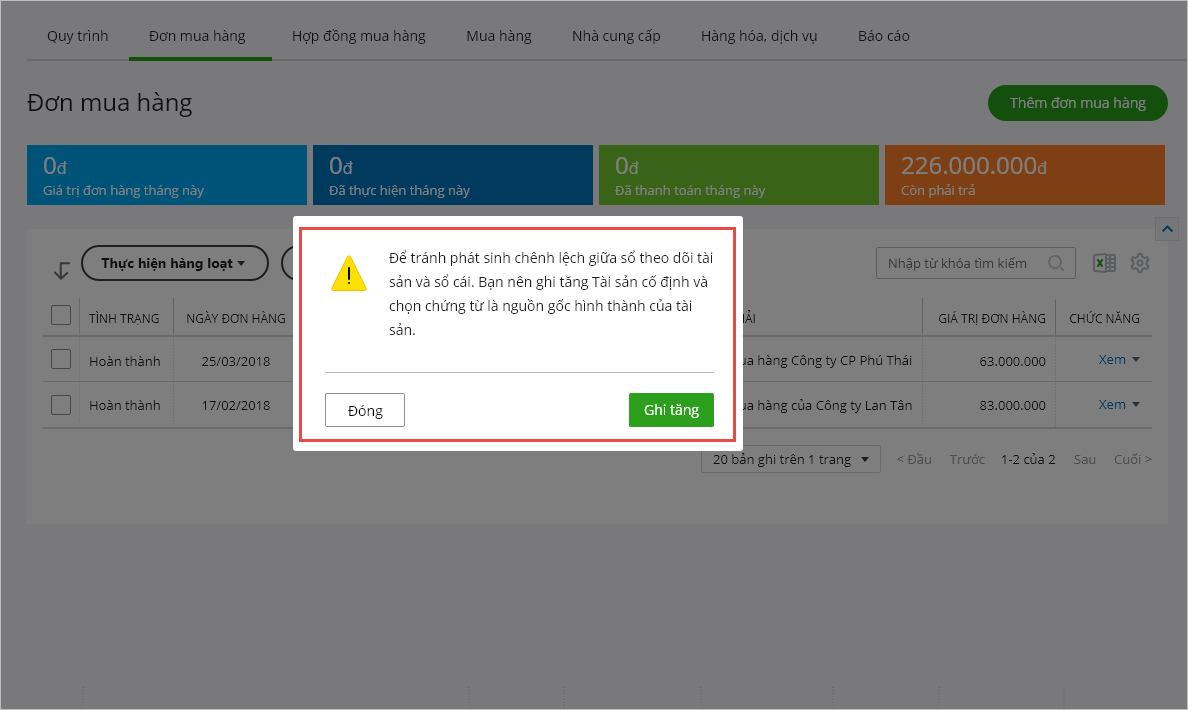Open the Nhà cung cấp tab

(616, 36)
